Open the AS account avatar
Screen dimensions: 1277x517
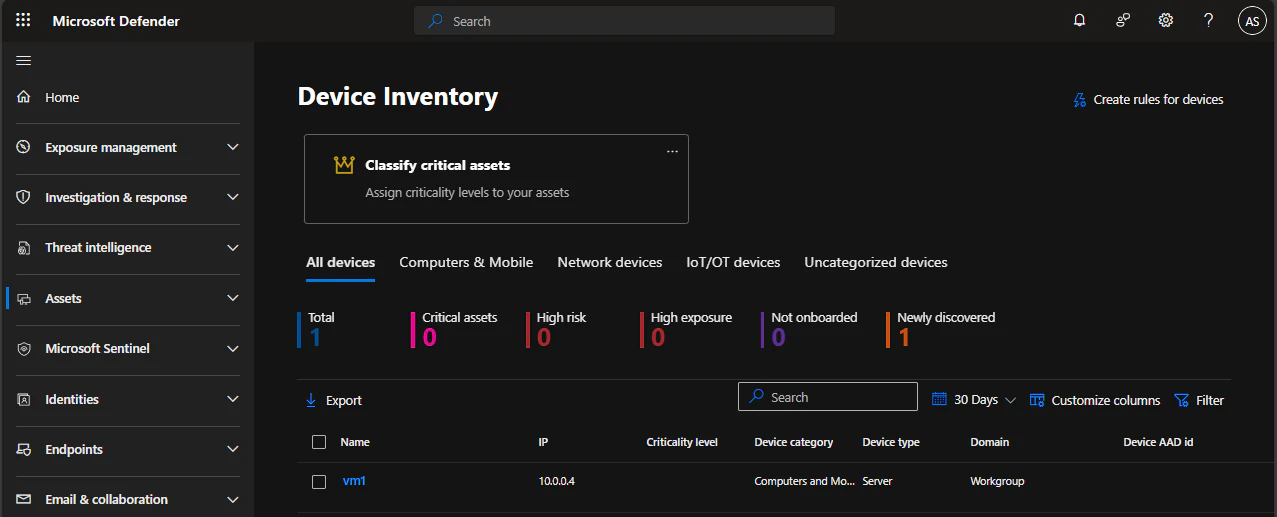pyautogui.click(x=1252, y=20)
